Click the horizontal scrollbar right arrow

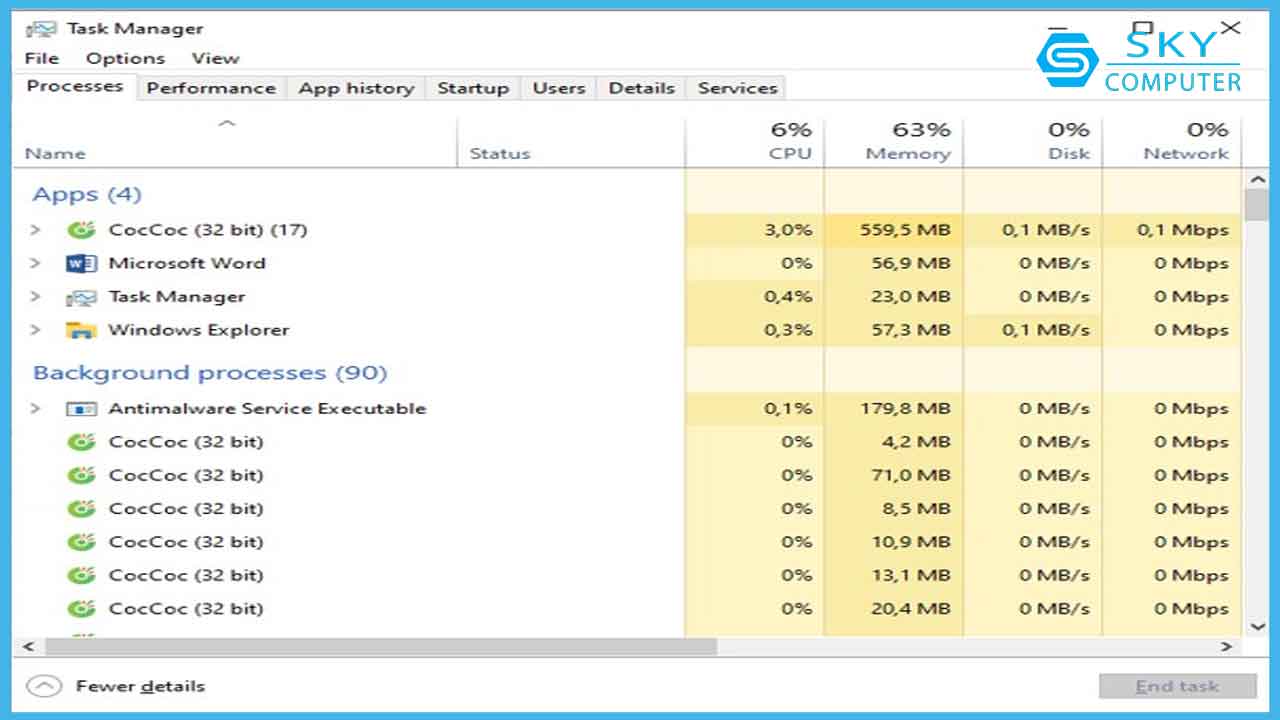[1227, 647]
